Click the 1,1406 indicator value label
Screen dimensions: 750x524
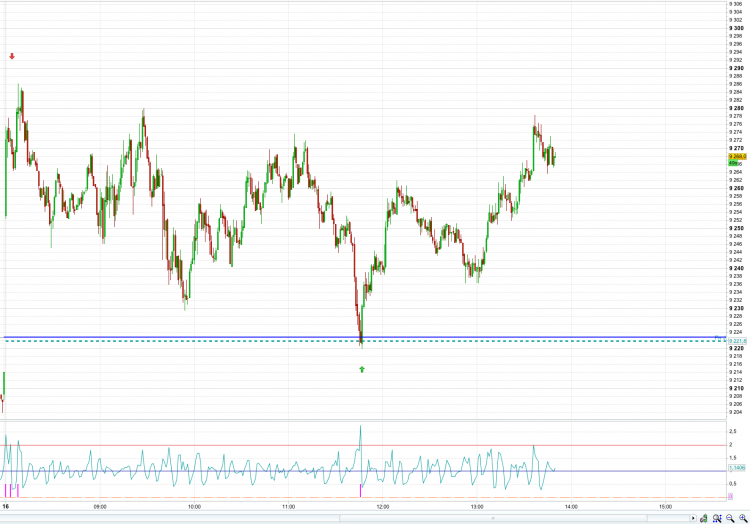[737, 468]
